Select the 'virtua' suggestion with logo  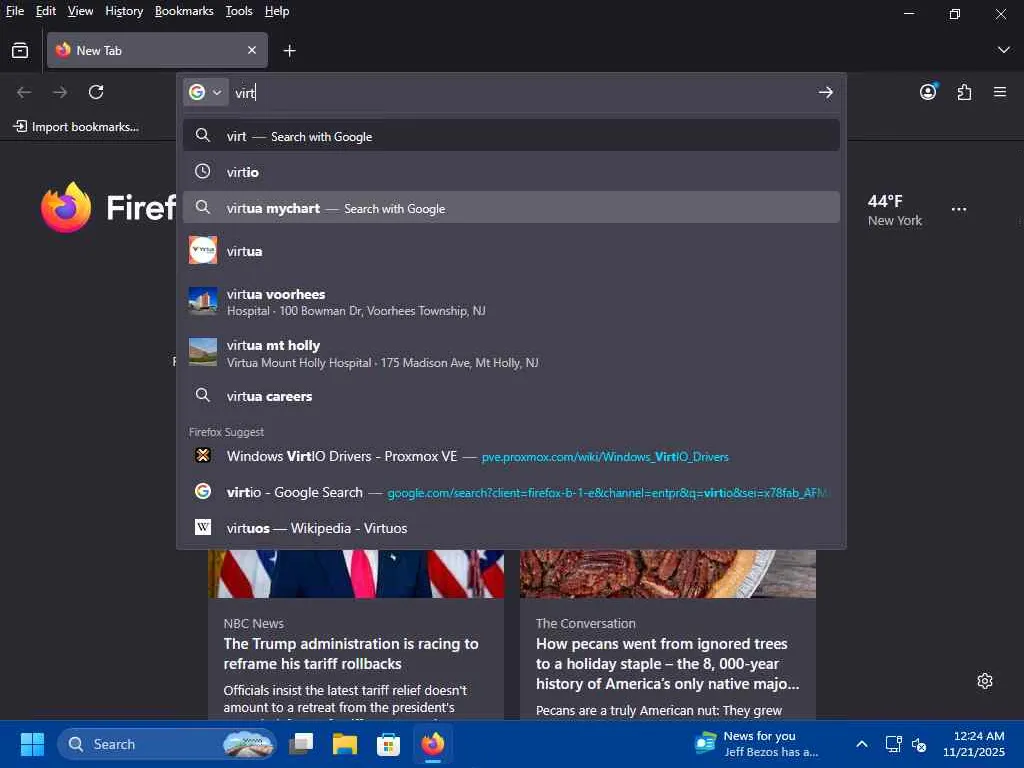pyautogui.click(x=511, y=251)
